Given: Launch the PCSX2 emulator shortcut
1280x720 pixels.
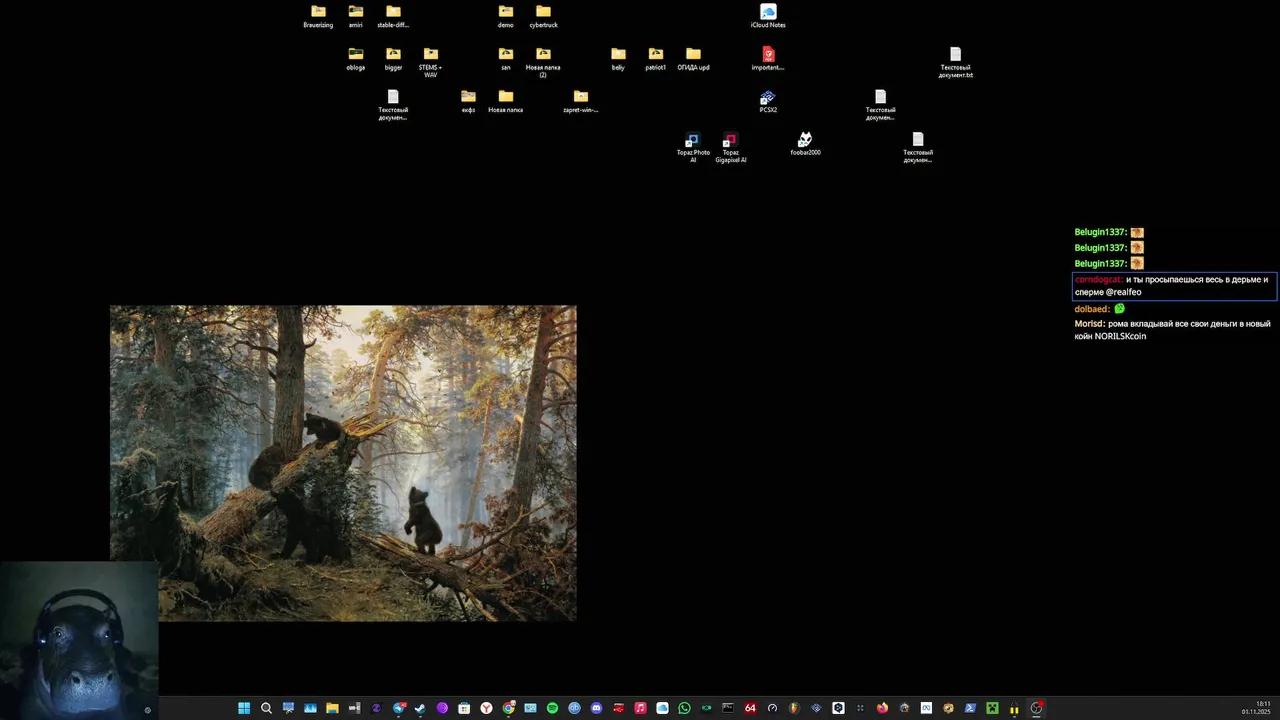Looking at the screenshot, I should pyautogui.click(x=768, y=102).
